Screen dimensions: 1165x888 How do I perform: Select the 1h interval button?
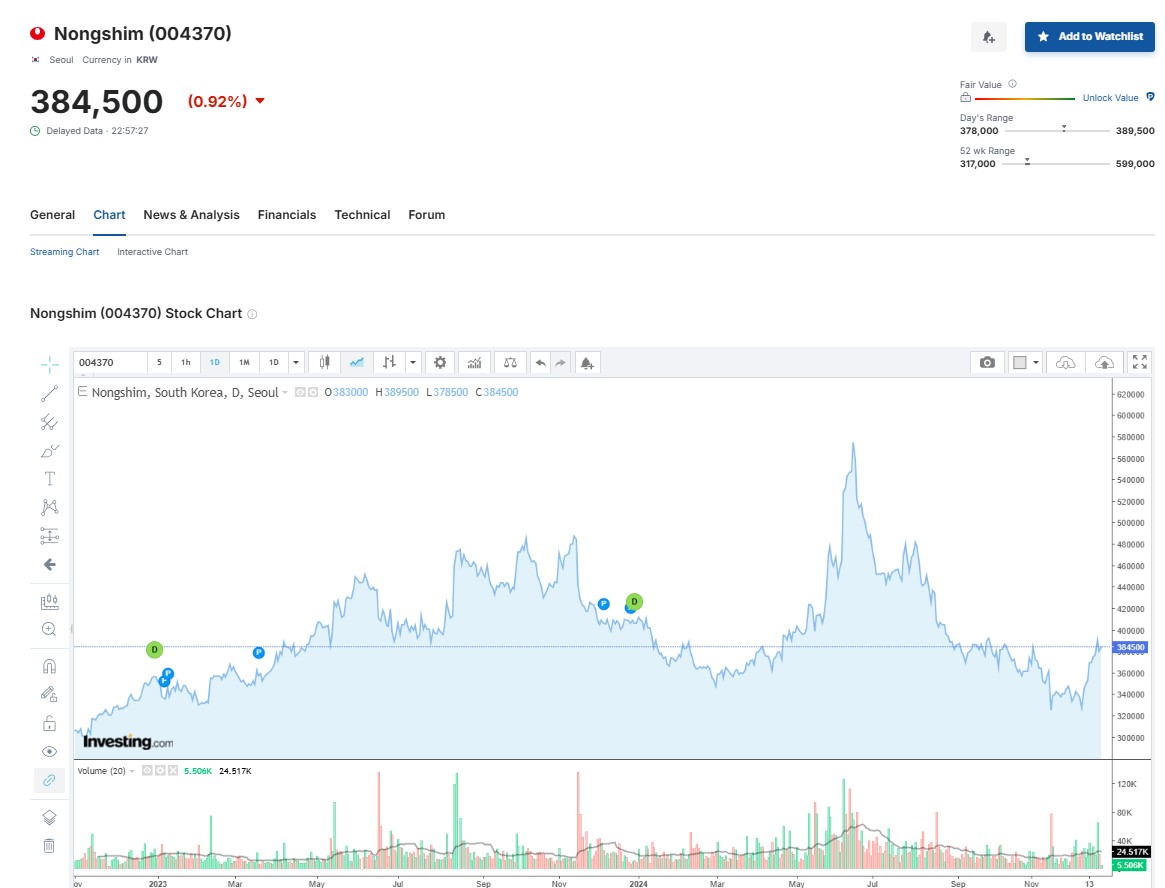[x=186, y=363]
